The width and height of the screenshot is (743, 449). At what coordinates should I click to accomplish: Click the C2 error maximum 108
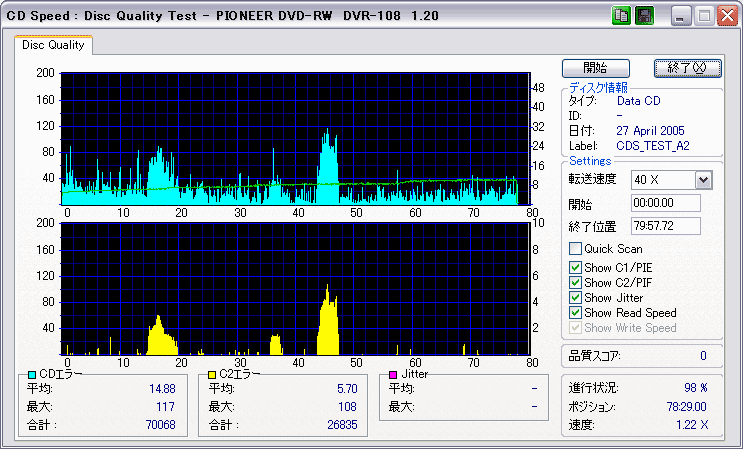tap(347, 407)
